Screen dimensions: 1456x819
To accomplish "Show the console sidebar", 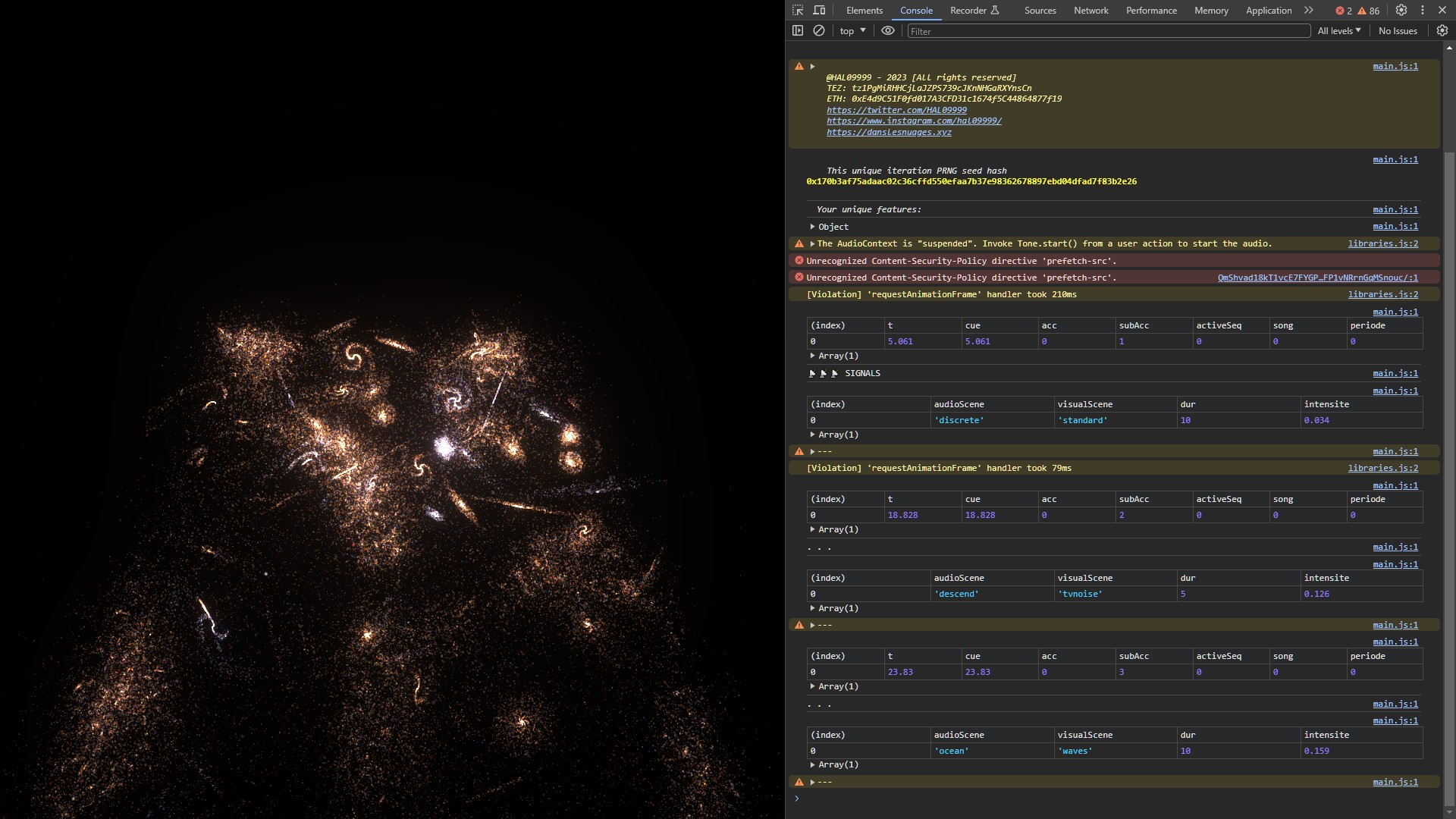I will click(x=798, y=31).
